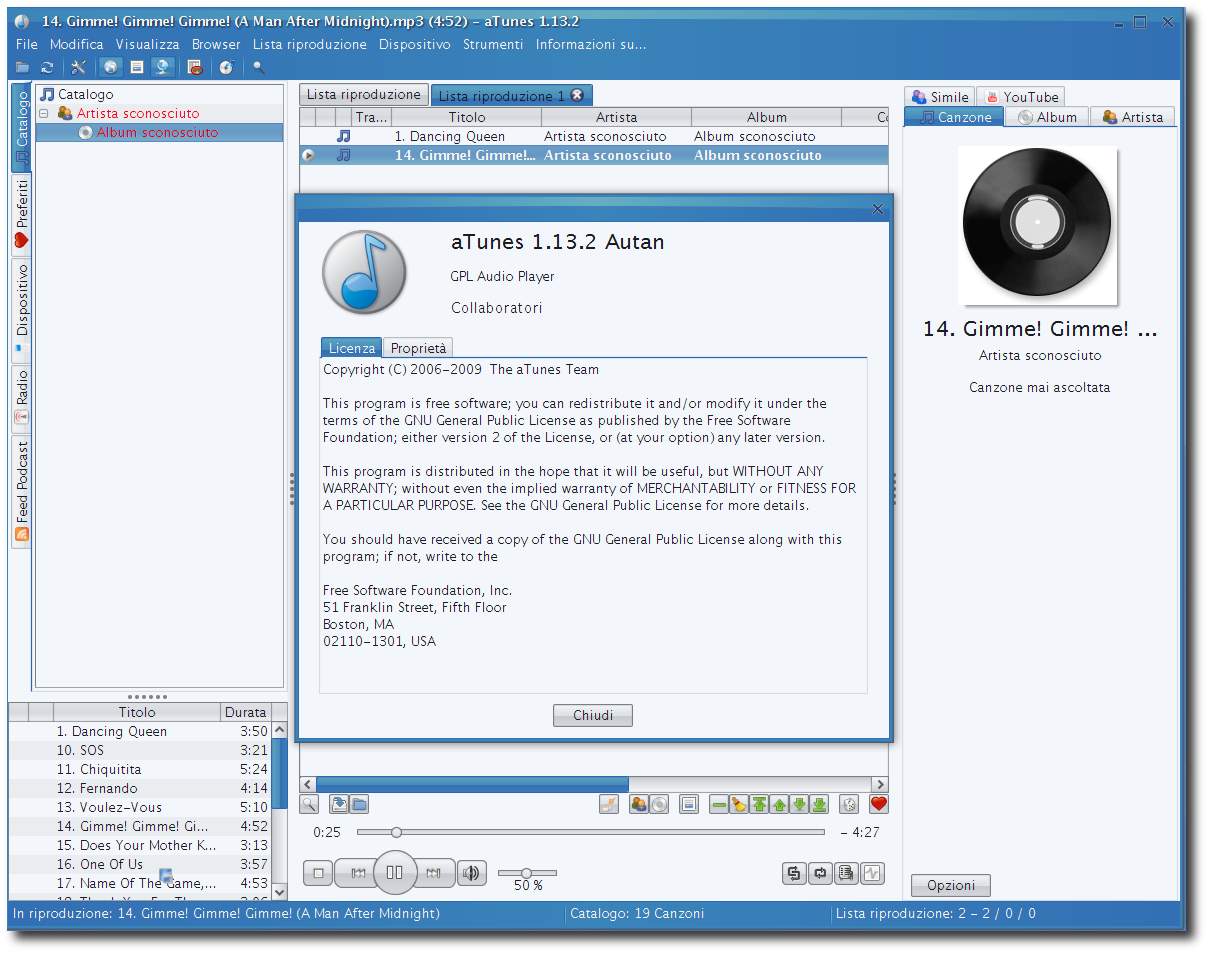The width and height of the screenshot is (1209, 954).
Task: Click the volume slider at 50 %
Action: pyautogui.click(x=527, y=873)
